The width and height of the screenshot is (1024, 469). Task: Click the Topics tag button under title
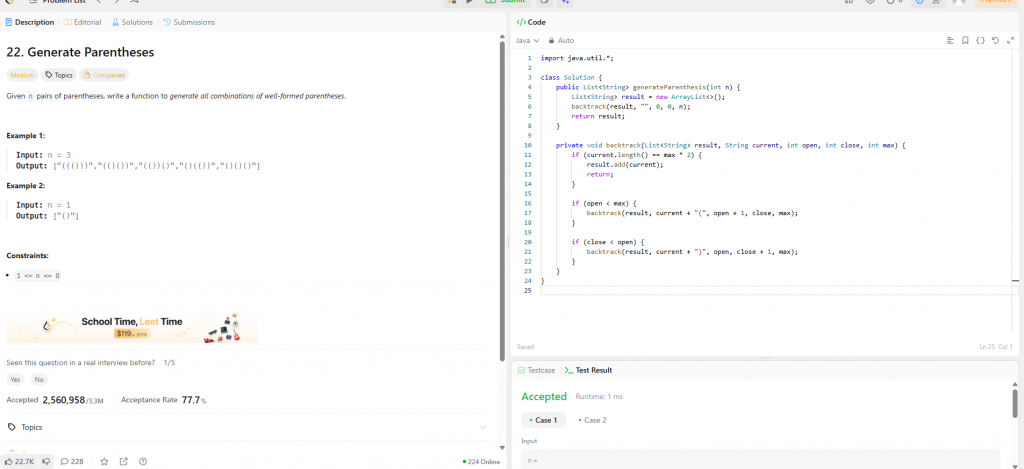pos(59,75)
